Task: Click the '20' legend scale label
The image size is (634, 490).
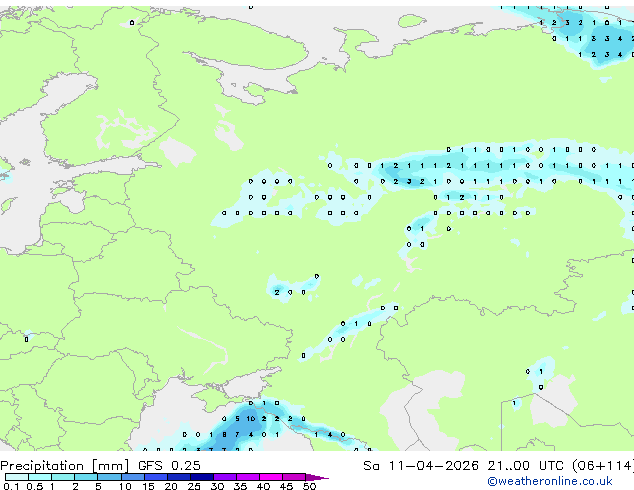Action: 171,486
